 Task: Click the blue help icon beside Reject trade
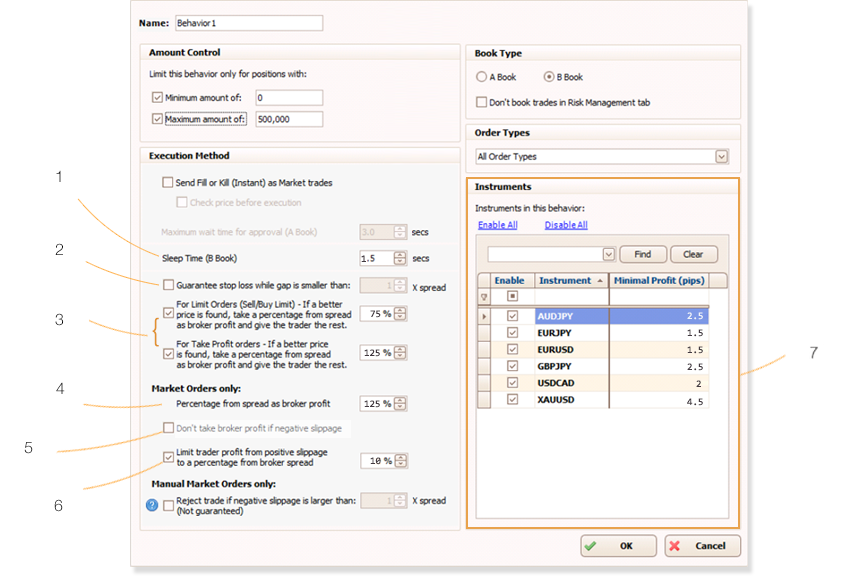(152, 505)
